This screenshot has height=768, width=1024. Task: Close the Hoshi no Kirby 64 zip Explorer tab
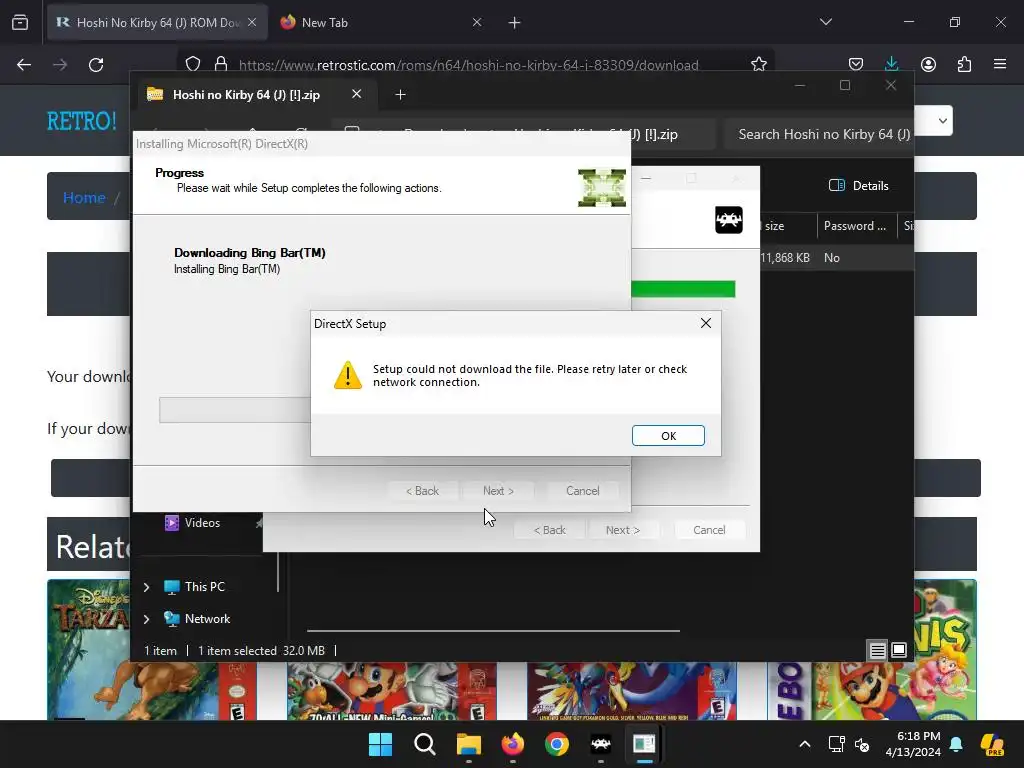point(357,94)
